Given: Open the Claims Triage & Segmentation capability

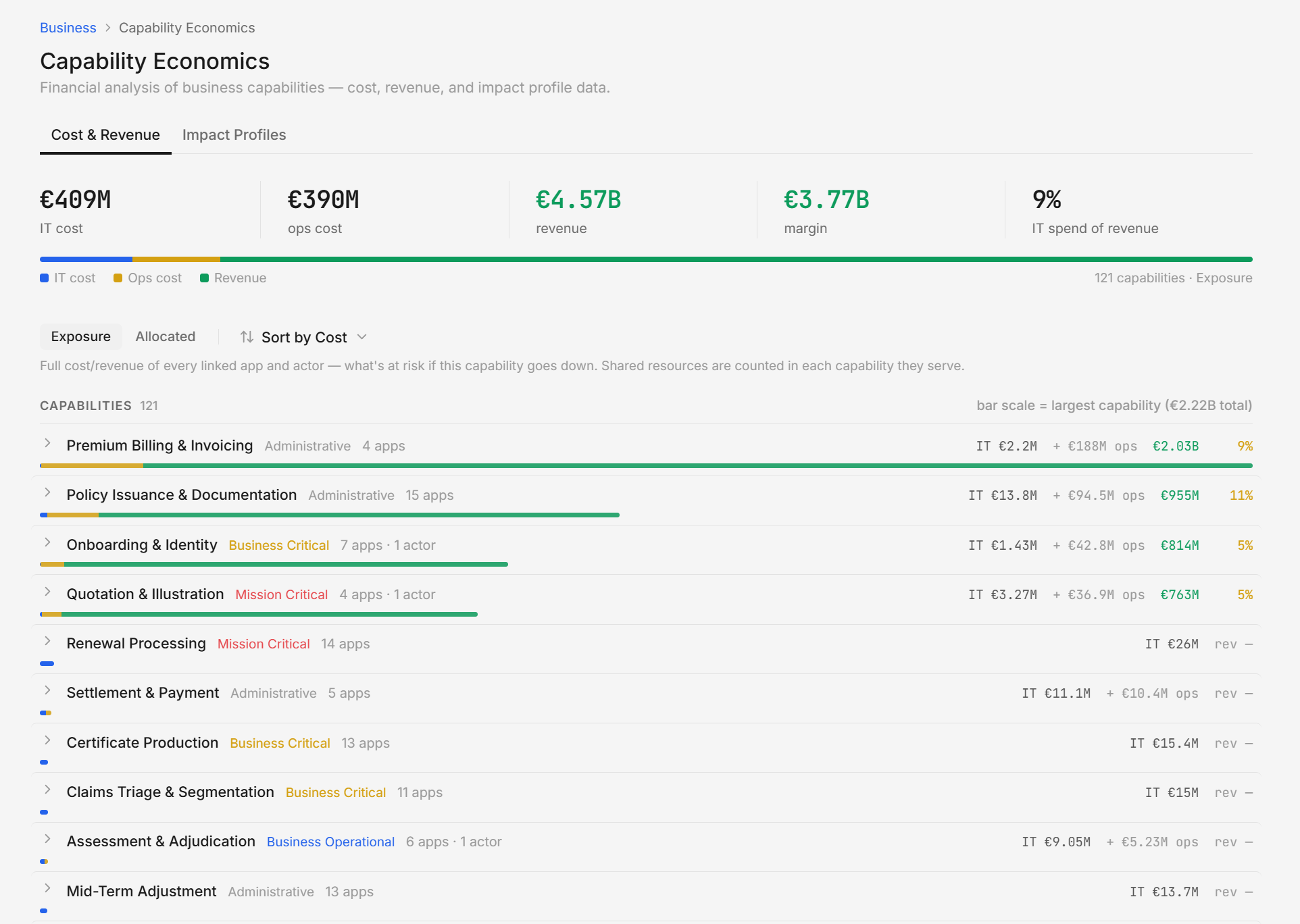Looking at the screenshot, I should 170,792.
